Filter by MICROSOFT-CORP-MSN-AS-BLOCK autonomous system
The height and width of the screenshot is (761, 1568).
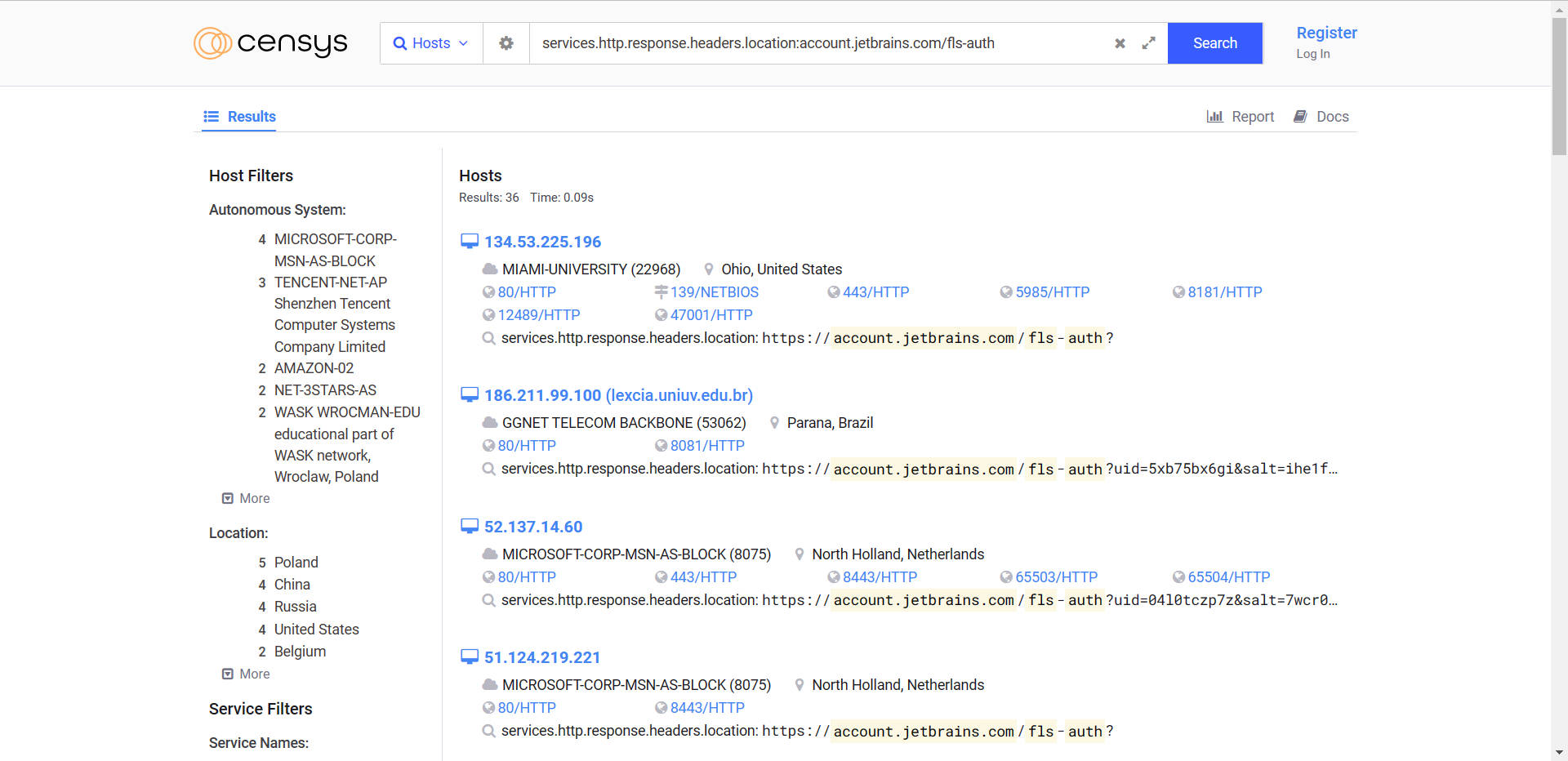(335, 250)
